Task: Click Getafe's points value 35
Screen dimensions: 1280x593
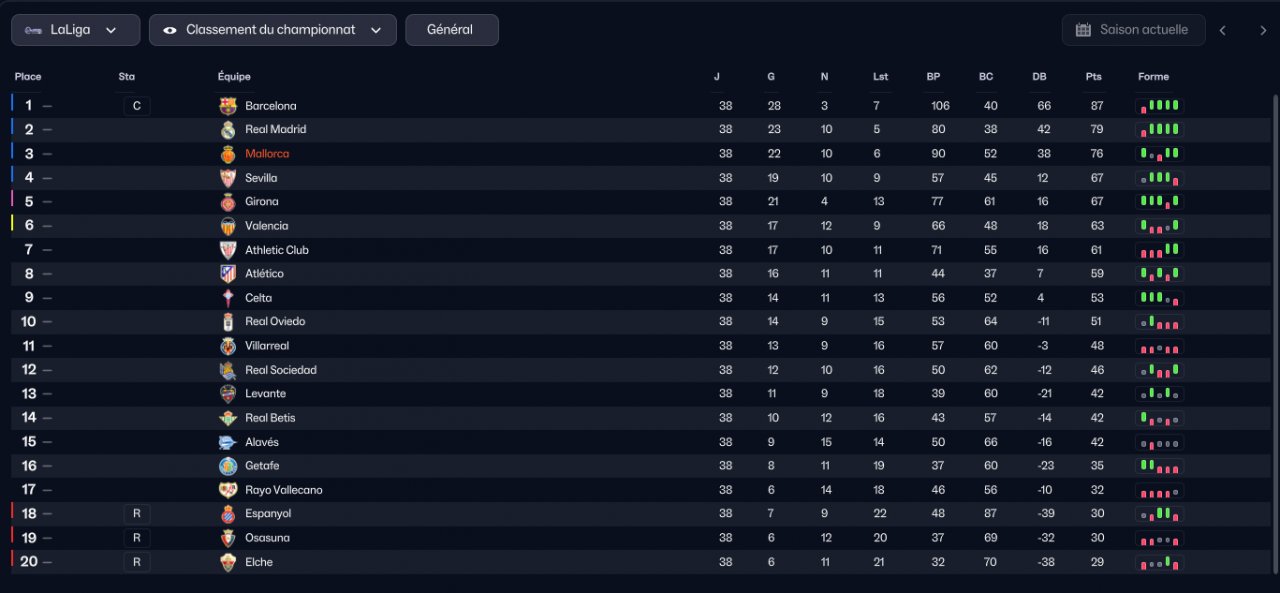Action: pyautogui.click(x=1097, y=466)
